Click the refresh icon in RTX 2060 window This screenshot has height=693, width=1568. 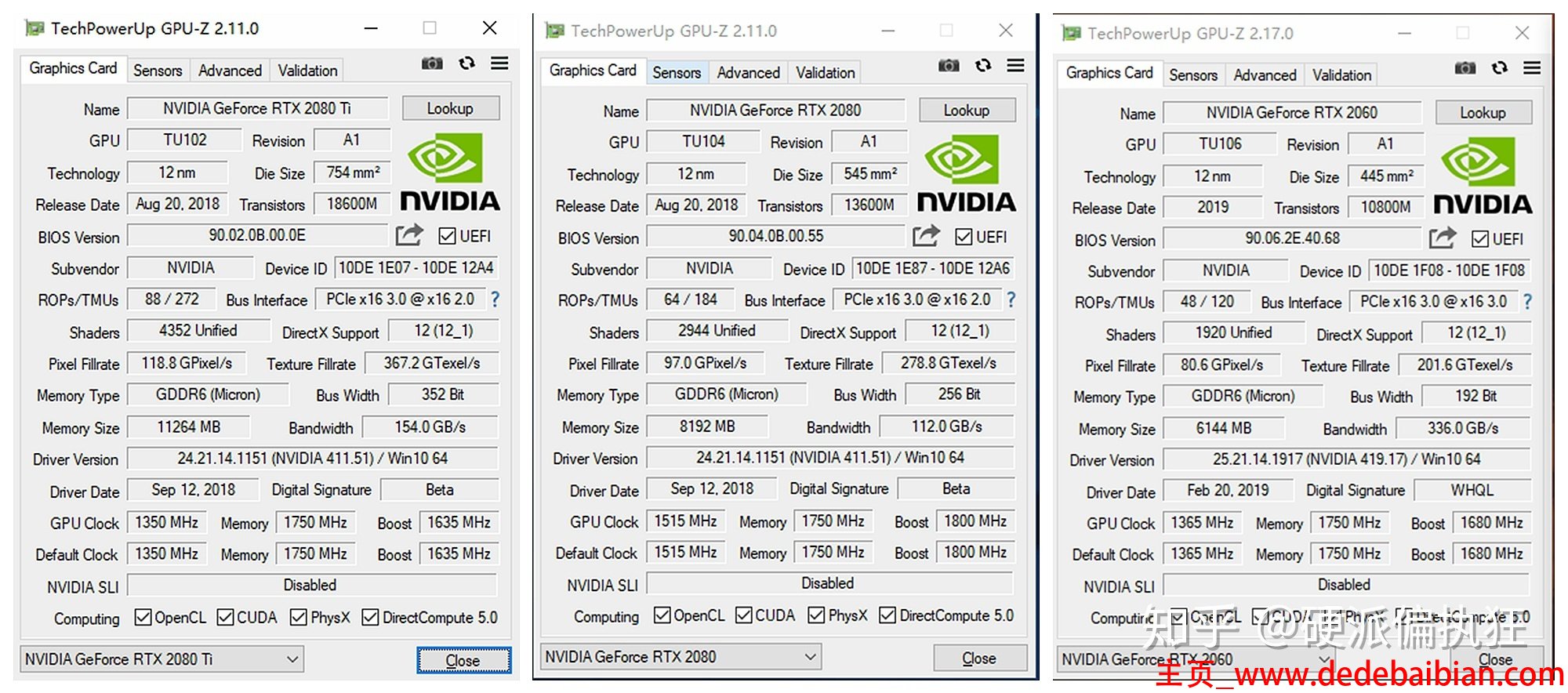click(x=1500, y=68)
